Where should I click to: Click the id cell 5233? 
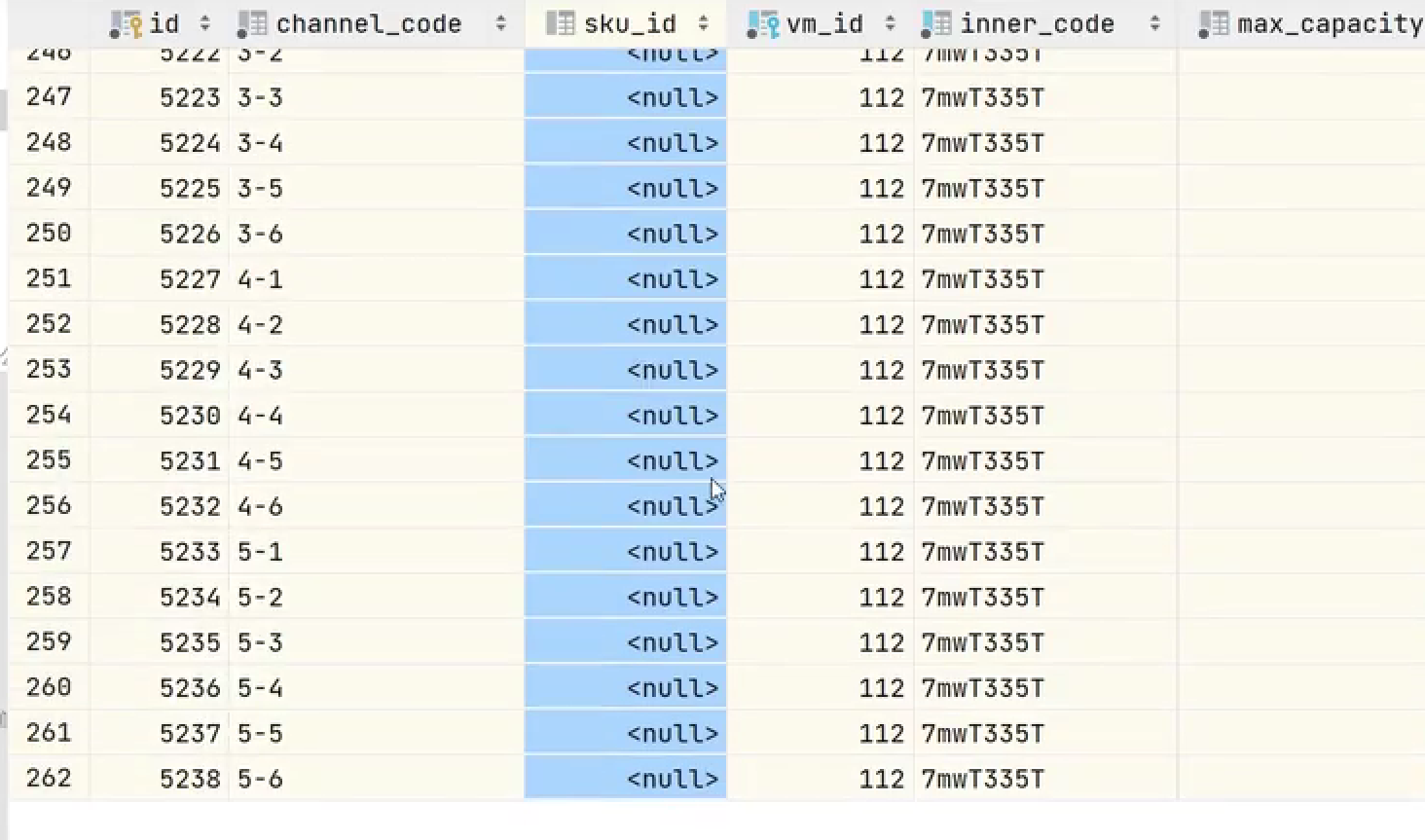(x=160, y=552)
